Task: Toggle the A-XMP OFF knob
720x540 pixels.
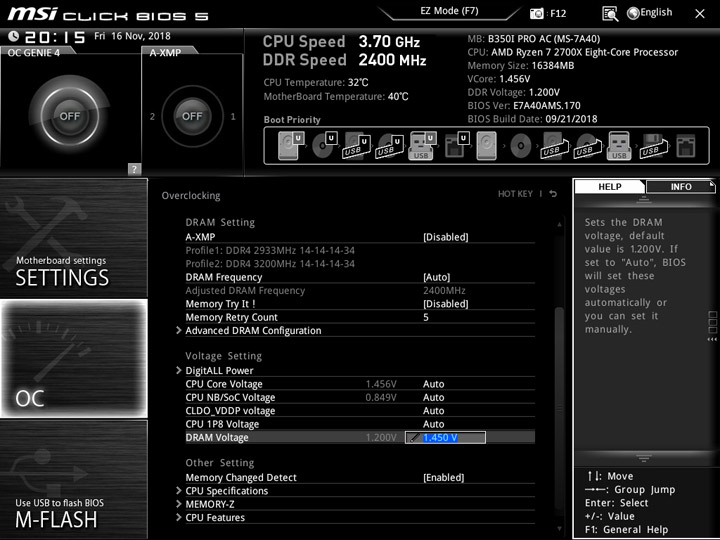Action: pyautogui.click(x=192, y=116)
